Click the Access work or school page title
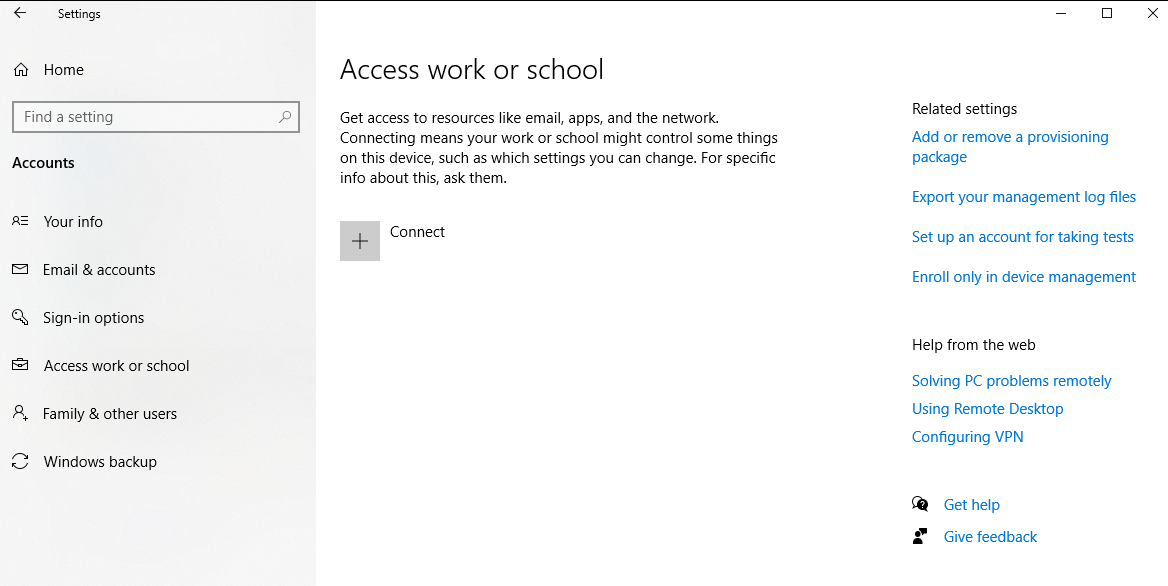The height and width of the screenshot is (586, 1168). (x=472, y=69)
